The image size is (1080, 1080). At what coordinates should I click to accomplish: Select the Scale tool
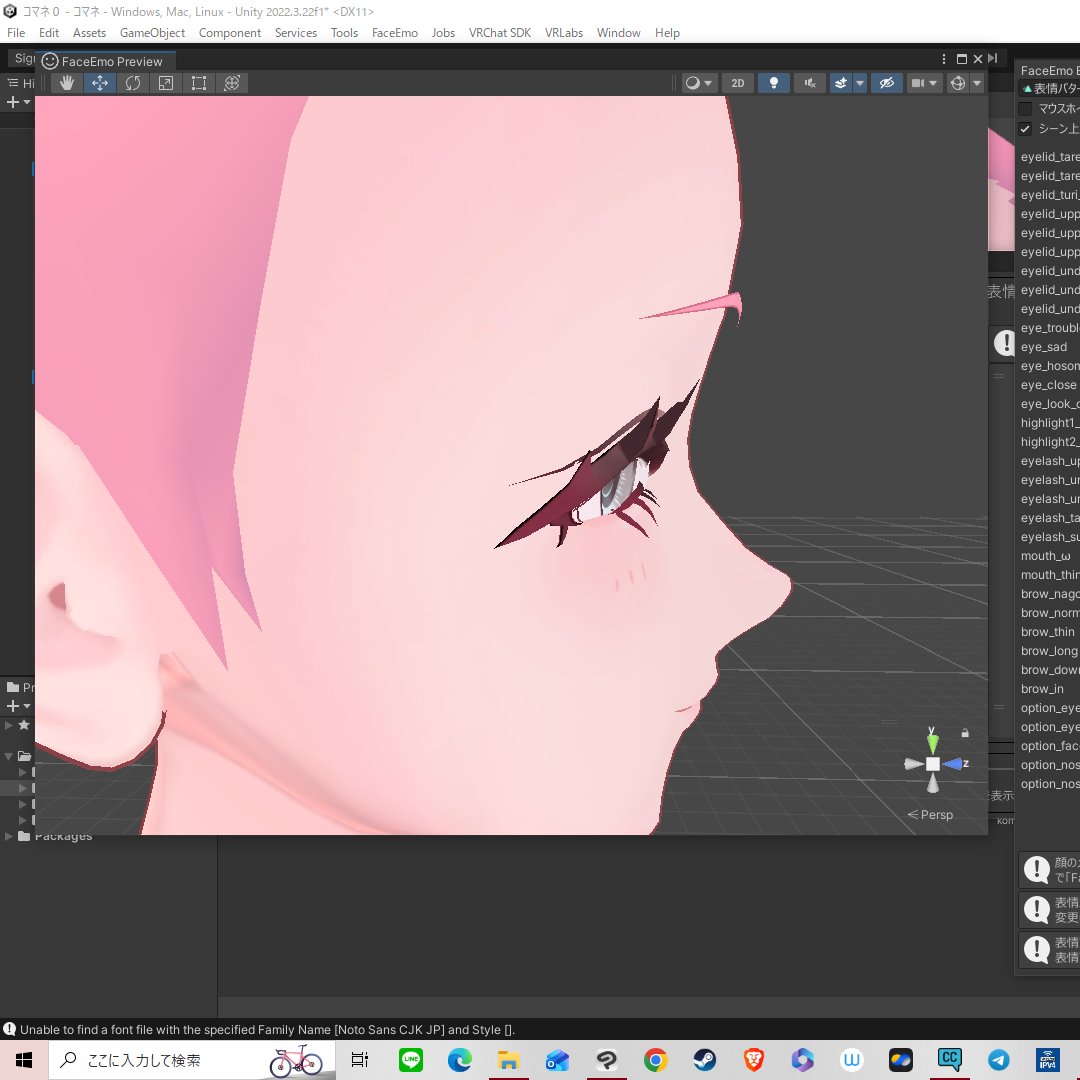coord(166,83)
